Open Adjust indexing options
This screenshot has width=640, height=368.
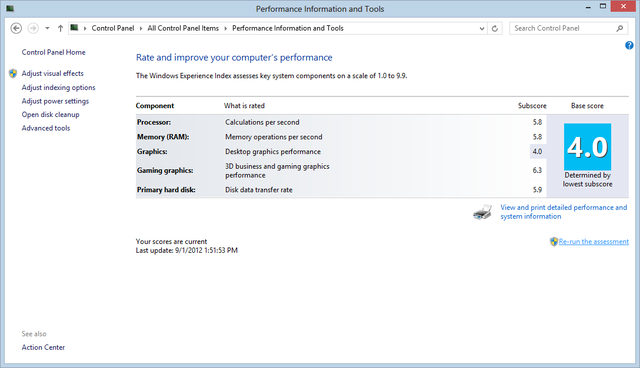pyautogui.click(x=58, y=87)
